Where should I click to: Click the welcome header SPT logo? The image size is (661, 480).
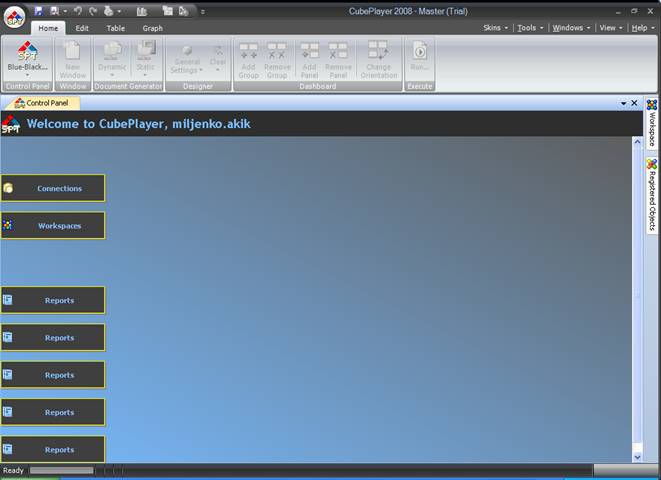coord(11,124)
